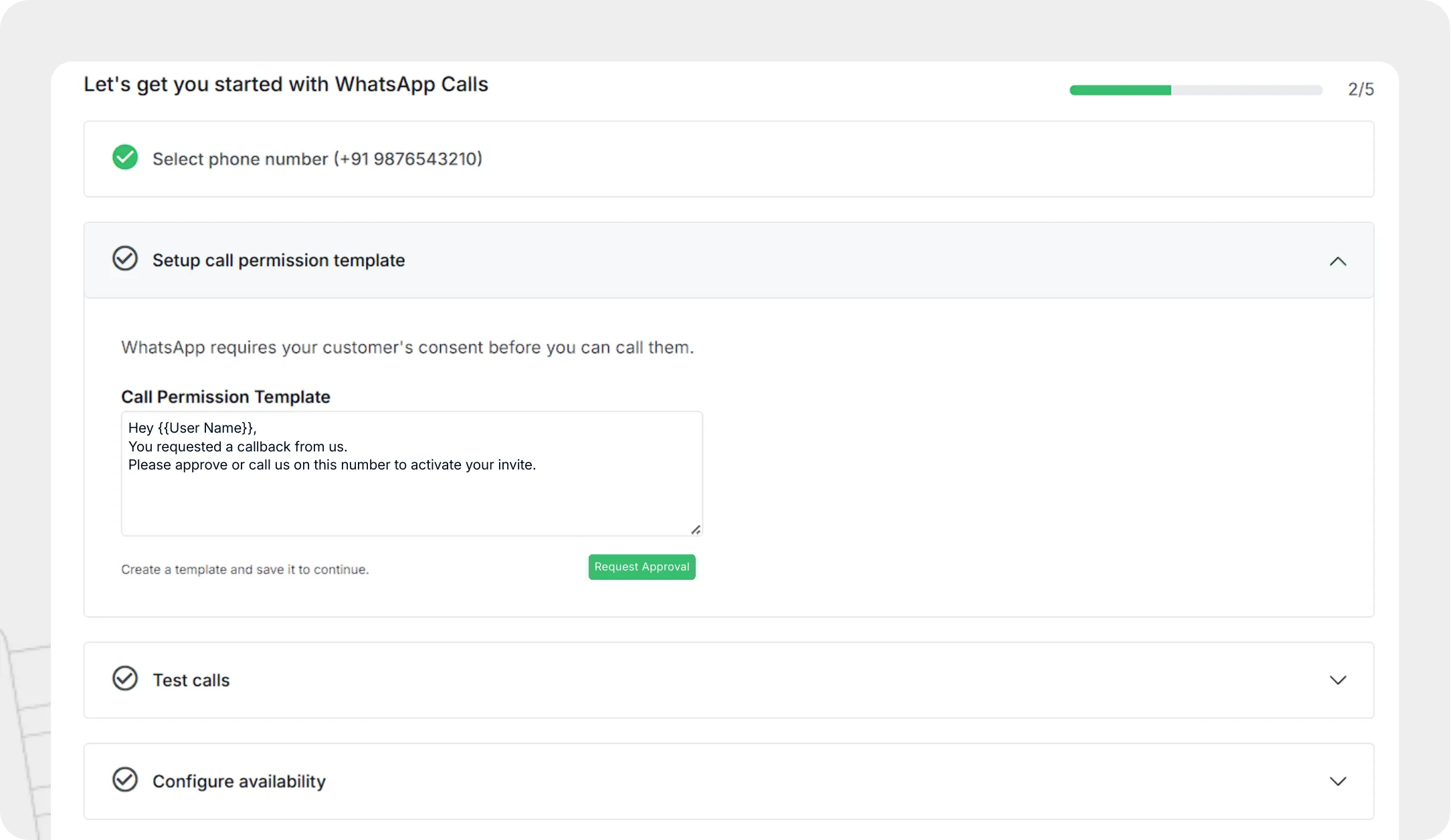Click the resize handle of the template textarea

[696, 530]
